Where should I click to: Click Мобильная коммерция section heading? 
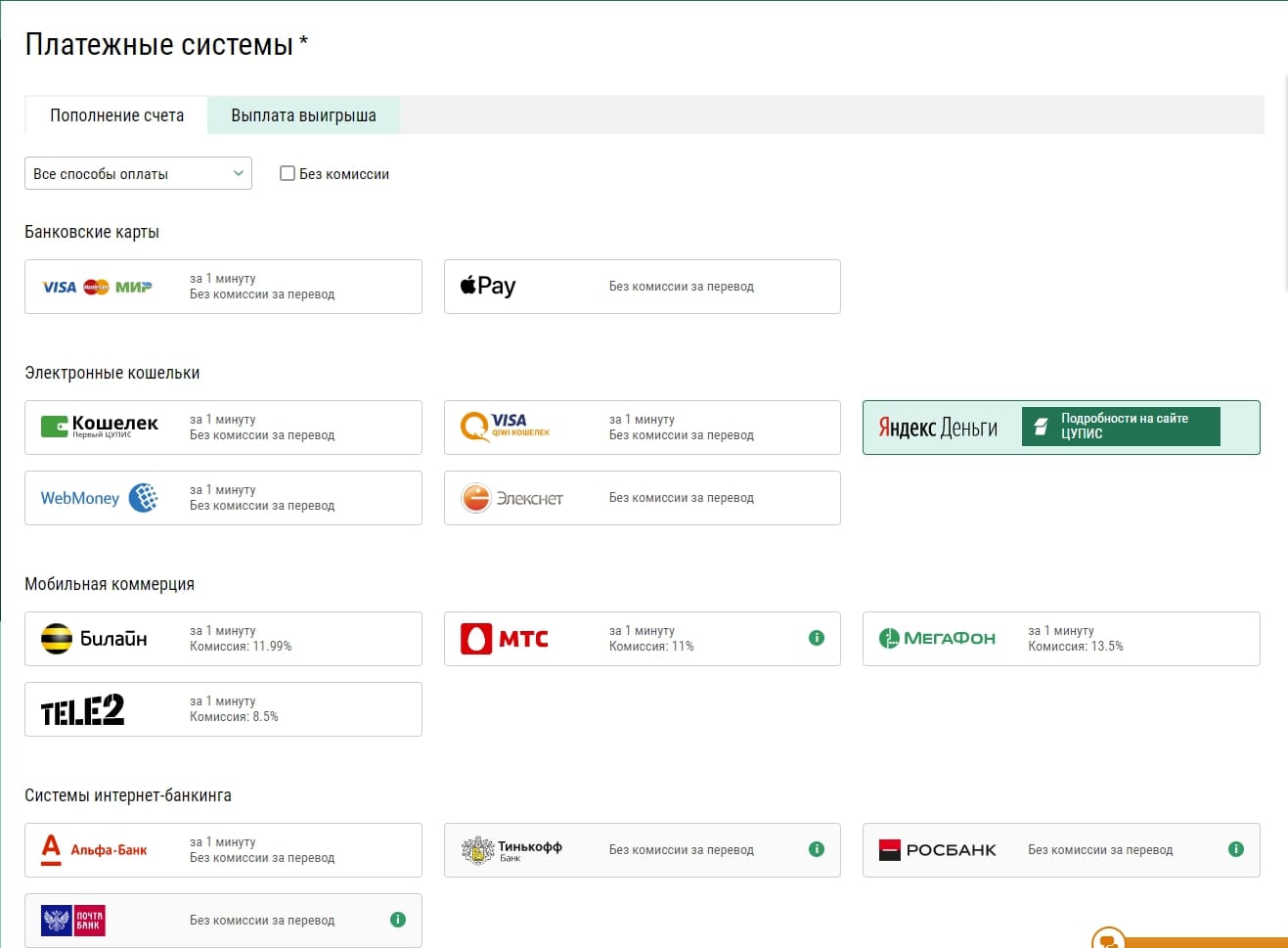110,584
